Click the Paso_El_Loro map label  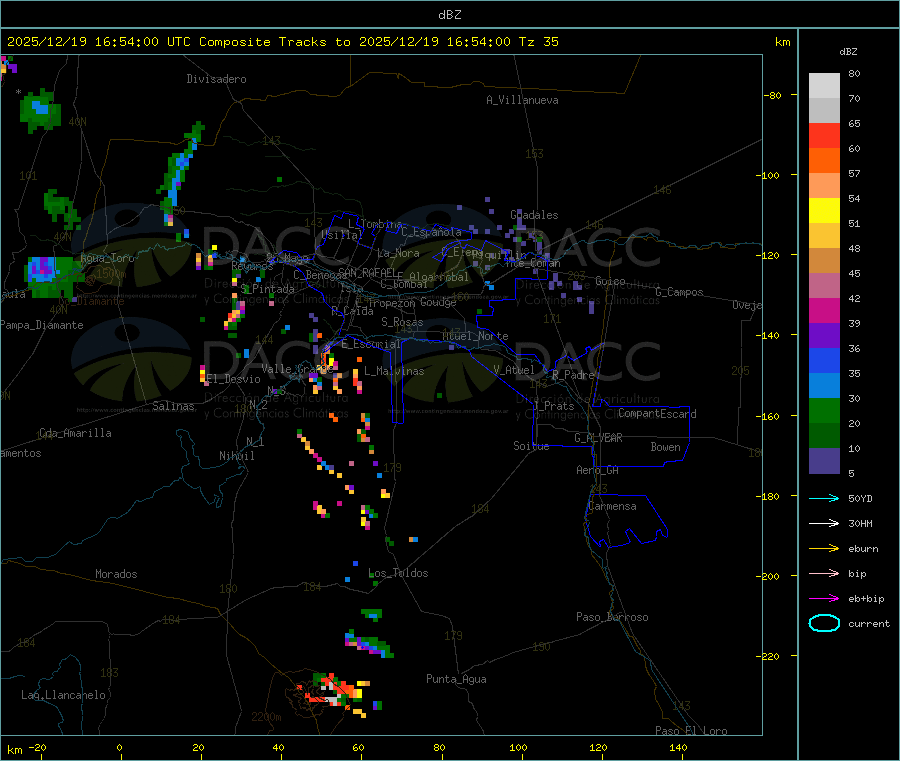(692, 731)
